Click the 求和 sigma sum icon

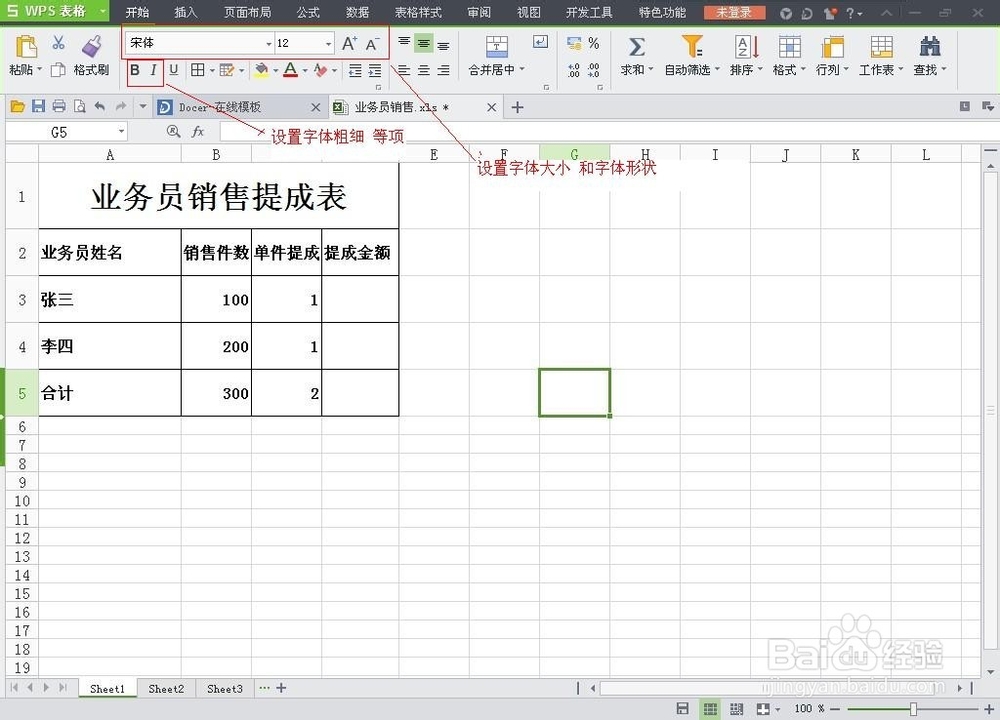click(636, 47)
